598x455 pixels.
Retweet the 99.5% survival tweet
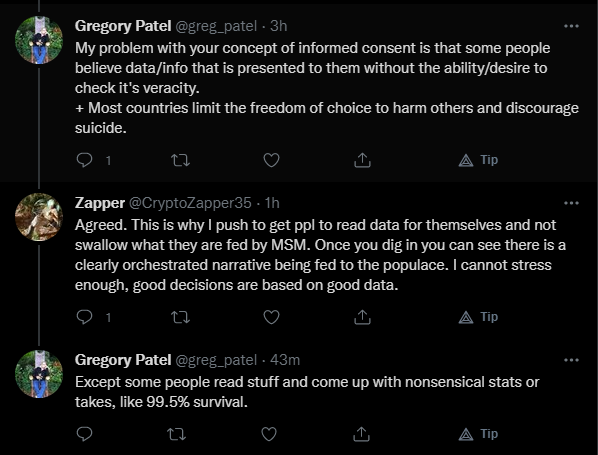[177, 434]
